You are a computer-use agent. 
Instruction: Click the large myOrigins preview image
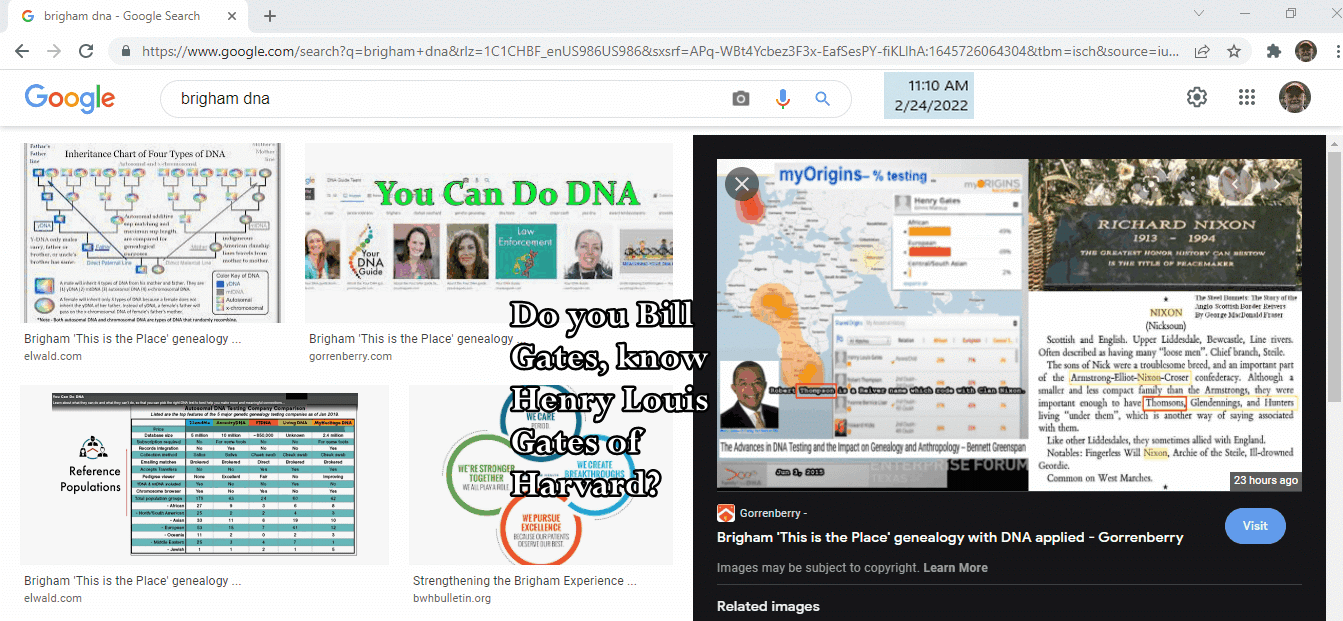(1009, 325)
